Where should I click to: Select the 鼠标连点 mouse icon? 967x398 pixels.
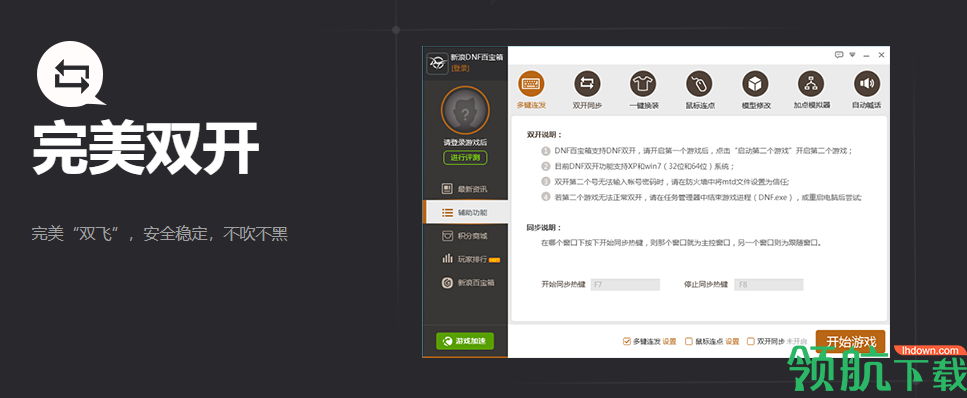click(699, 83)
